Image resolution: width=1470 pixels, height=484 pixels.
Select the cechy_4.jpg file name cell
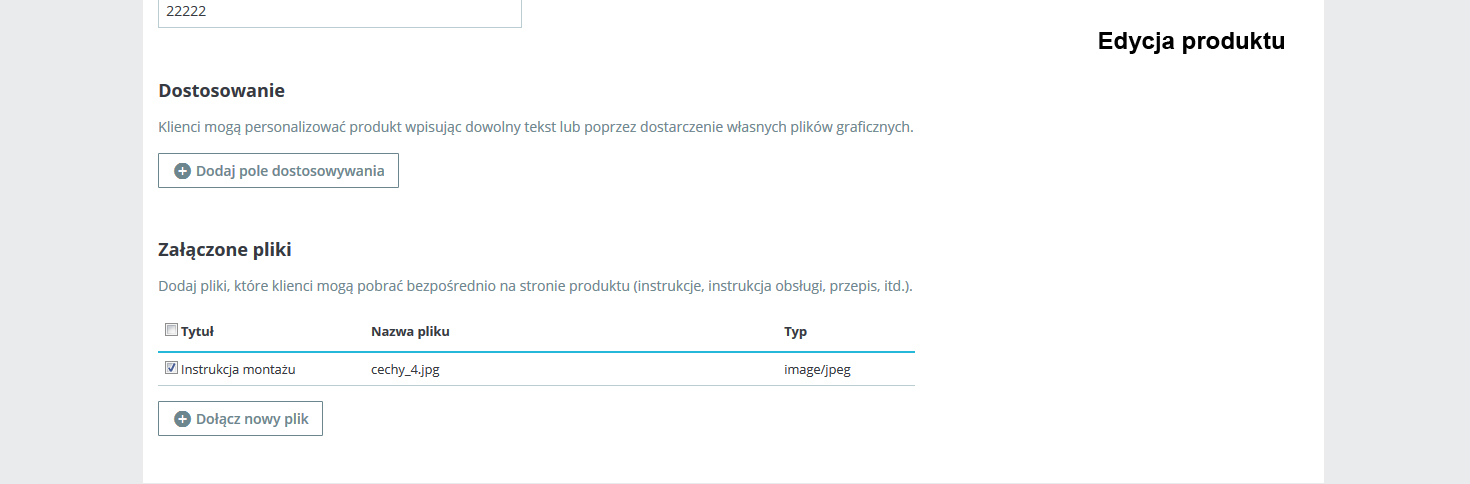(x=405, y=369)
